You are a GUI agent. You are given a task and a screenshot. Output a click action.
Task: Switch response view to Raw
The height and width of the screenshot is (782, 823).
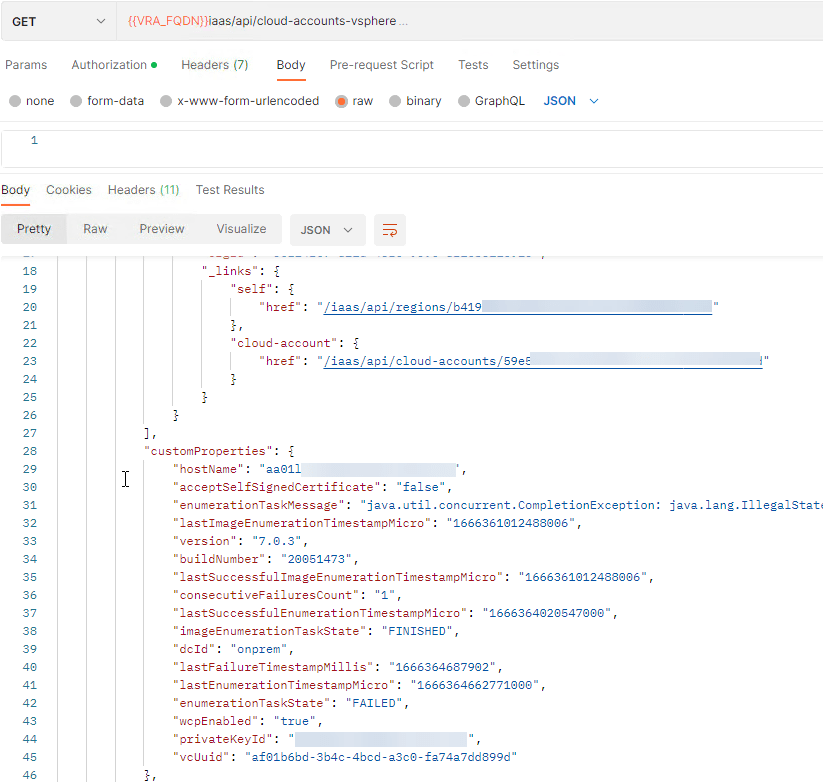(95, 229)
